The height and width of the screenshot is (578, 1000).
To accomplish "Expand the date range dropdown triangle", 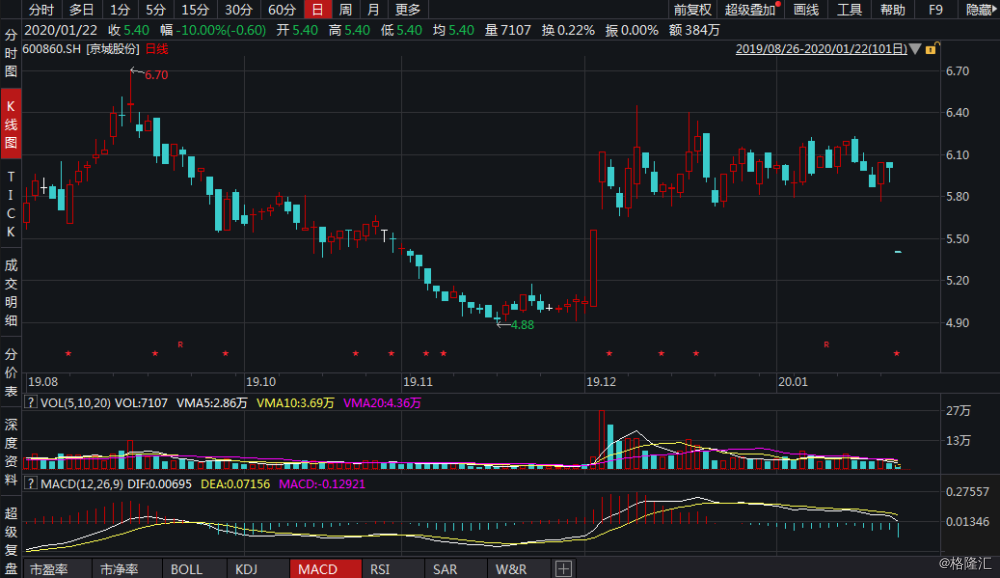I will (x=915, y=49).
